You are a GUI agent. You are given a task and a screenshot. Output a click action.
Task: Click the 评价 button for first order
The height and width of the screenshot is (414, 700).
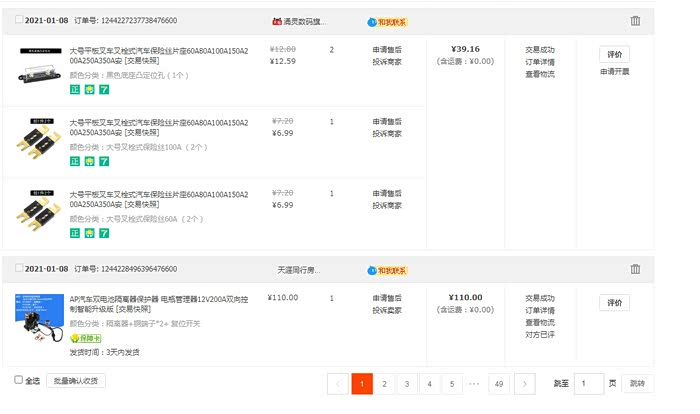pos(614,54)
